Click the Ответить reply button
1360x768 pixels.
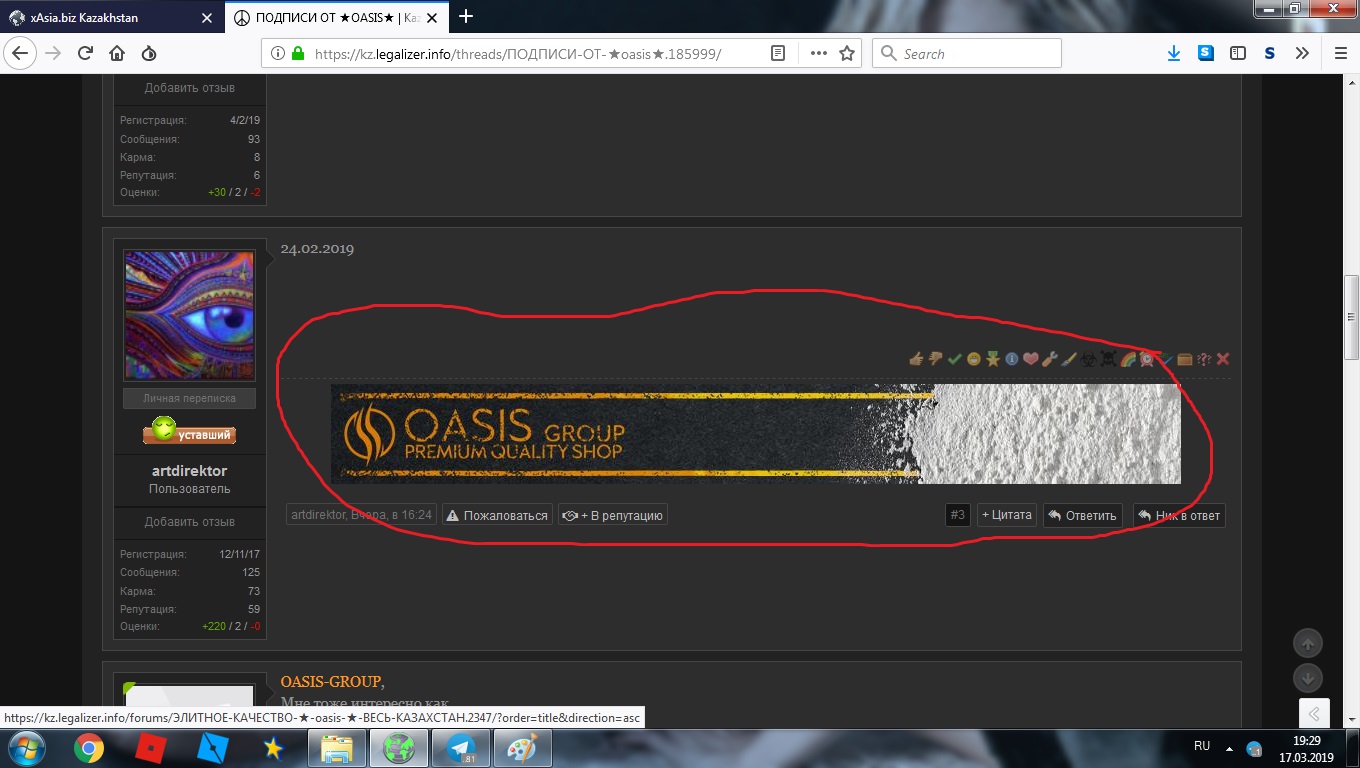tap(1082, 515)
